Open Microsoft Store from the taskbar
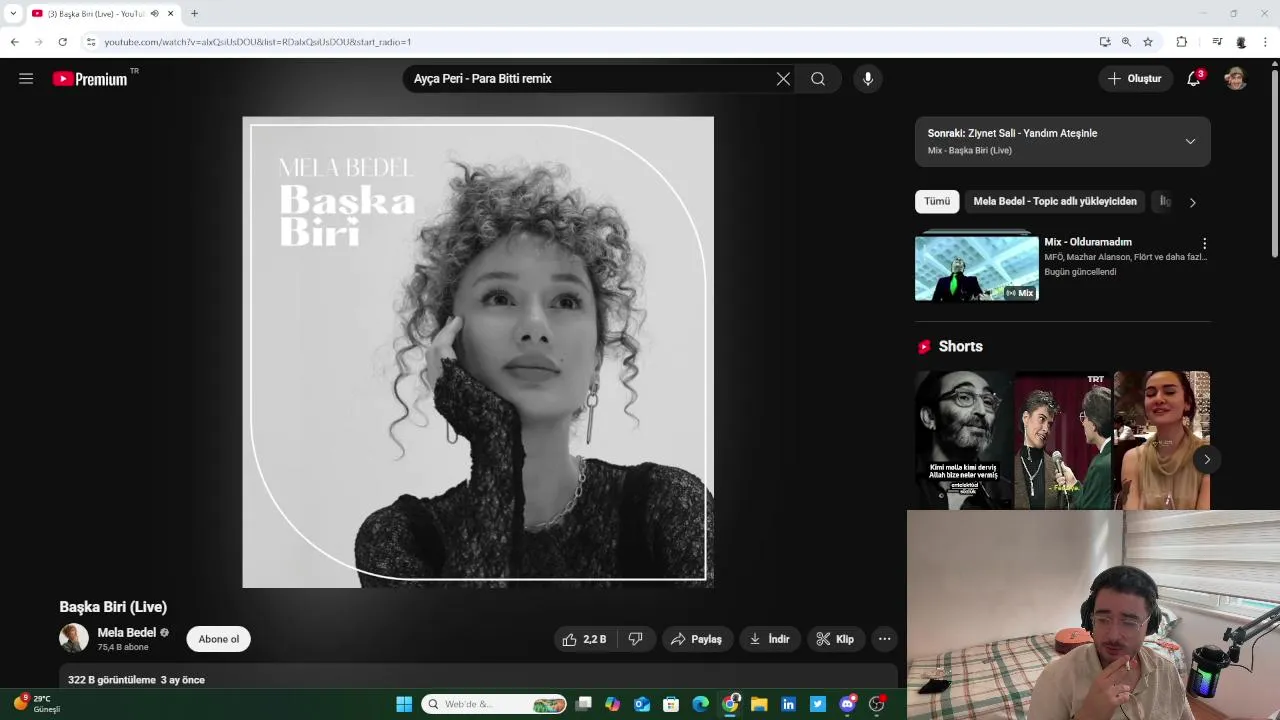 pyautogui.click(x=671, y=704)
